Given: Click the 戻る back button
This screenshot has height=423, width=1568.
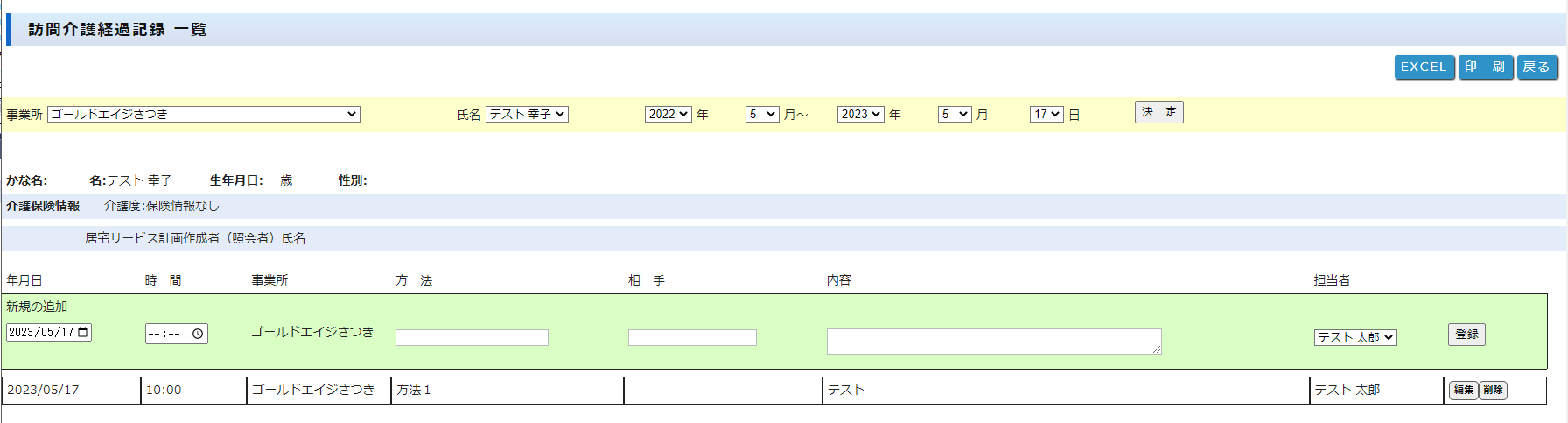Looking at the screenshot, I should pyautogui.click(x=1536, y=67).
